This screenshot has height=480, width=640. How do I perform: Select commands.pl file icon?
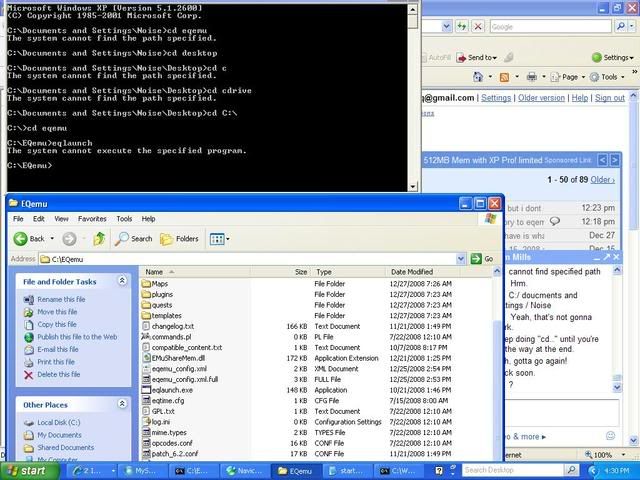click(146, 337)
